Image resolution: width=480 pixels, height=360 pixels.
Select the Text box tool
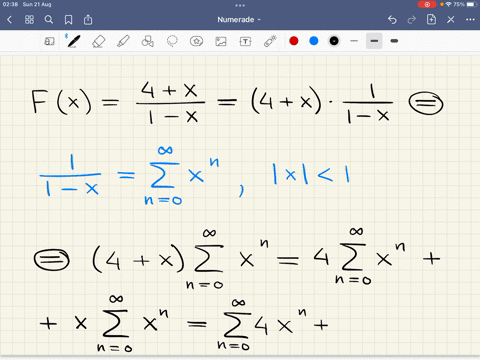click(245, 41)
